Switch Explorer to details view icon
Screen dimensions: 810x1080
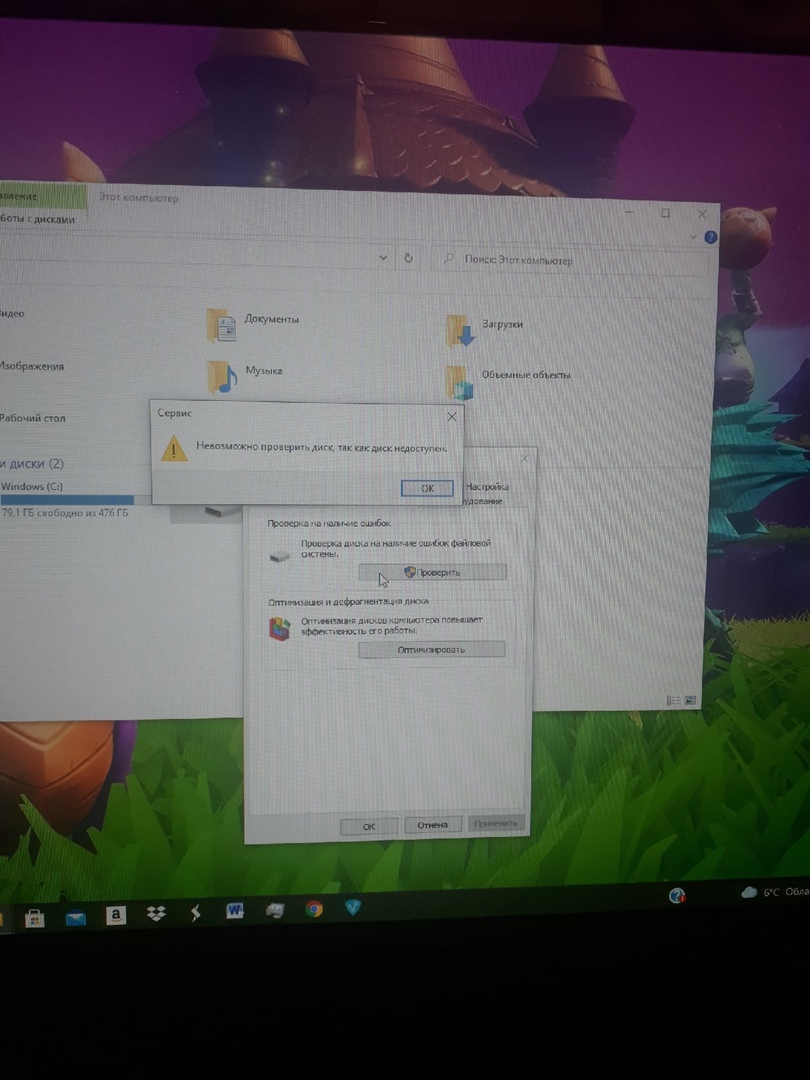coord(673,700)
